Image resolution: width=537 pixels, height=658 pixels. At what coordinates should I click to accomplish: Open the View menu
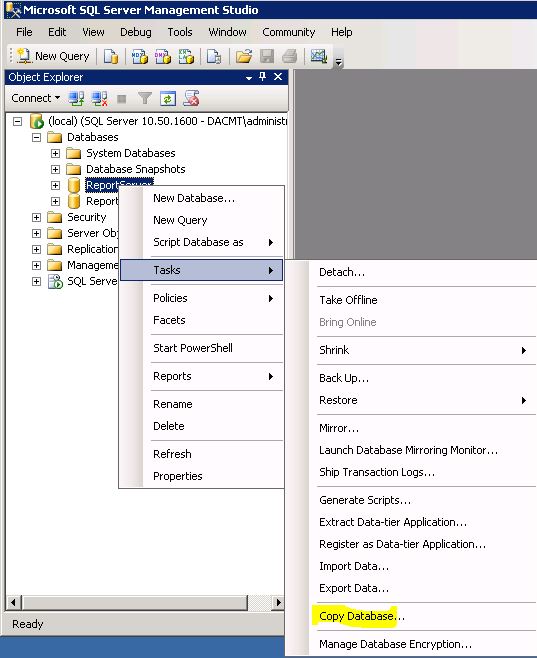tap(93, 32)
